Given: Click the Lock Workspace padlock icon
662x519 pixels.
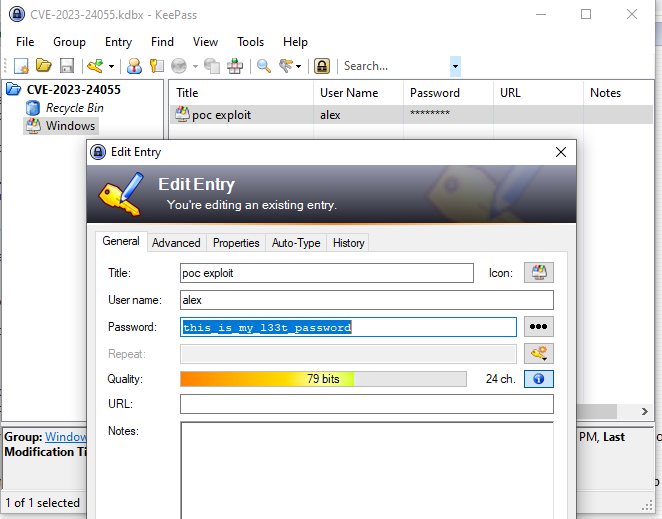Looking at the screenshot, I should pyautogui.click(x=322, y=66).
